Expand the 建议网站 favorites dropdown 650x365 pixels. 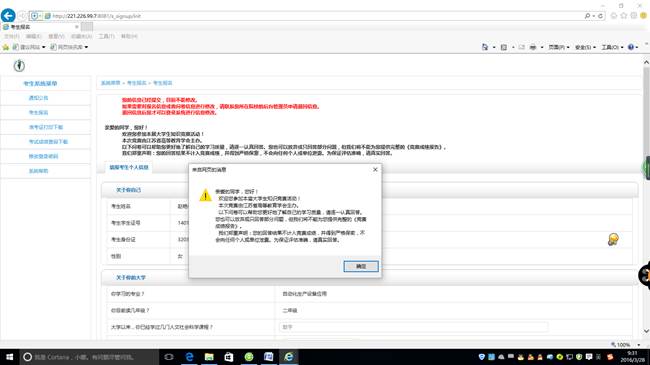click(44, 47)
